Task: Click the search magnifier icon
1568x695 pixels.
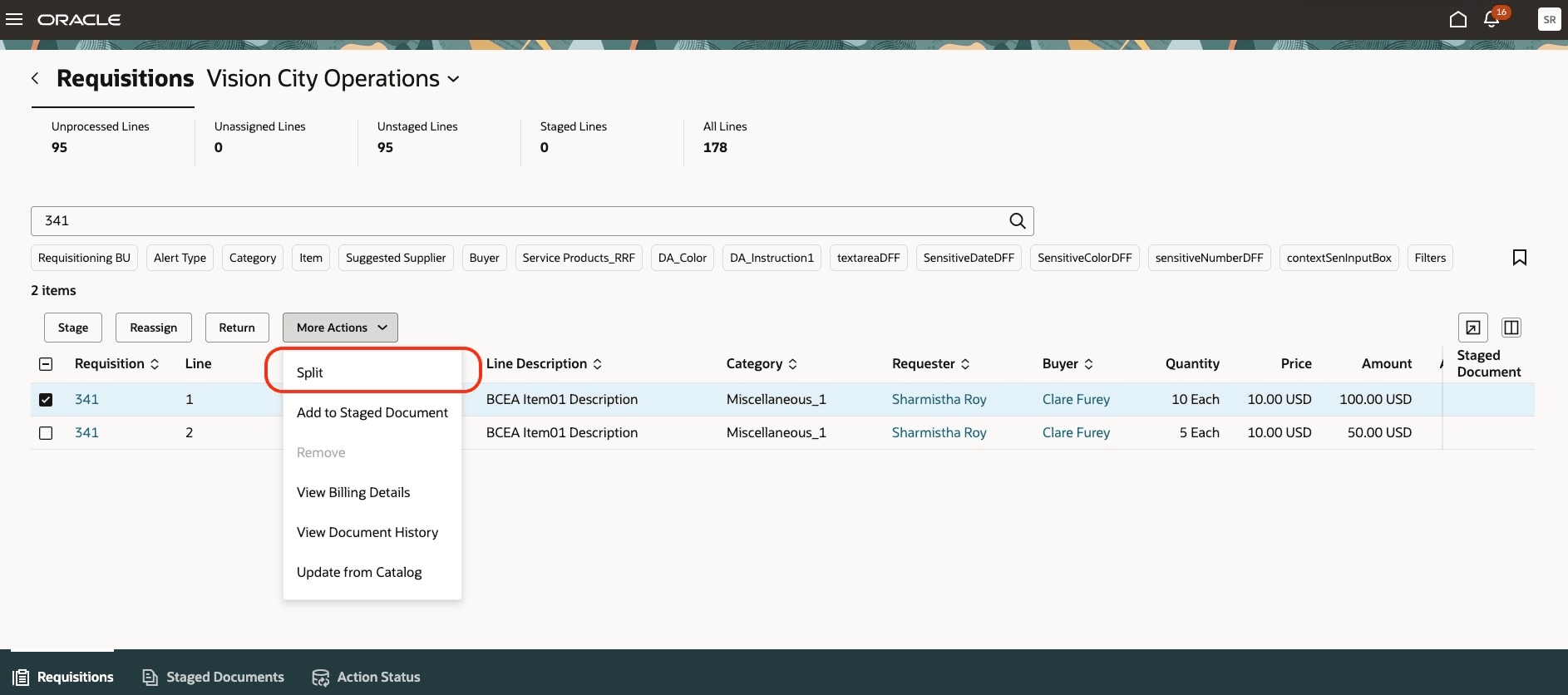Action: pos(1017,220)
